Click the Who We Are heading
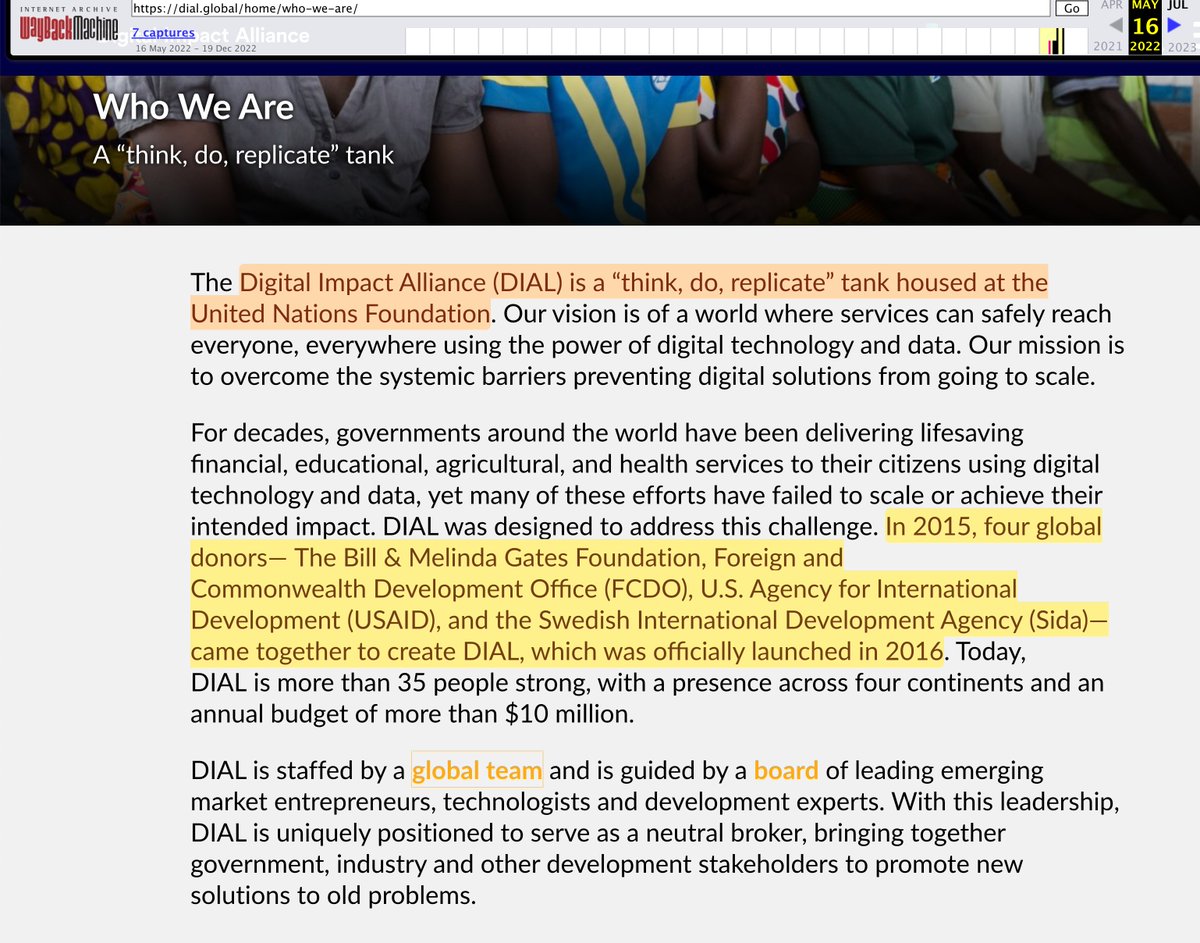1200x943 pixels. 194,107
